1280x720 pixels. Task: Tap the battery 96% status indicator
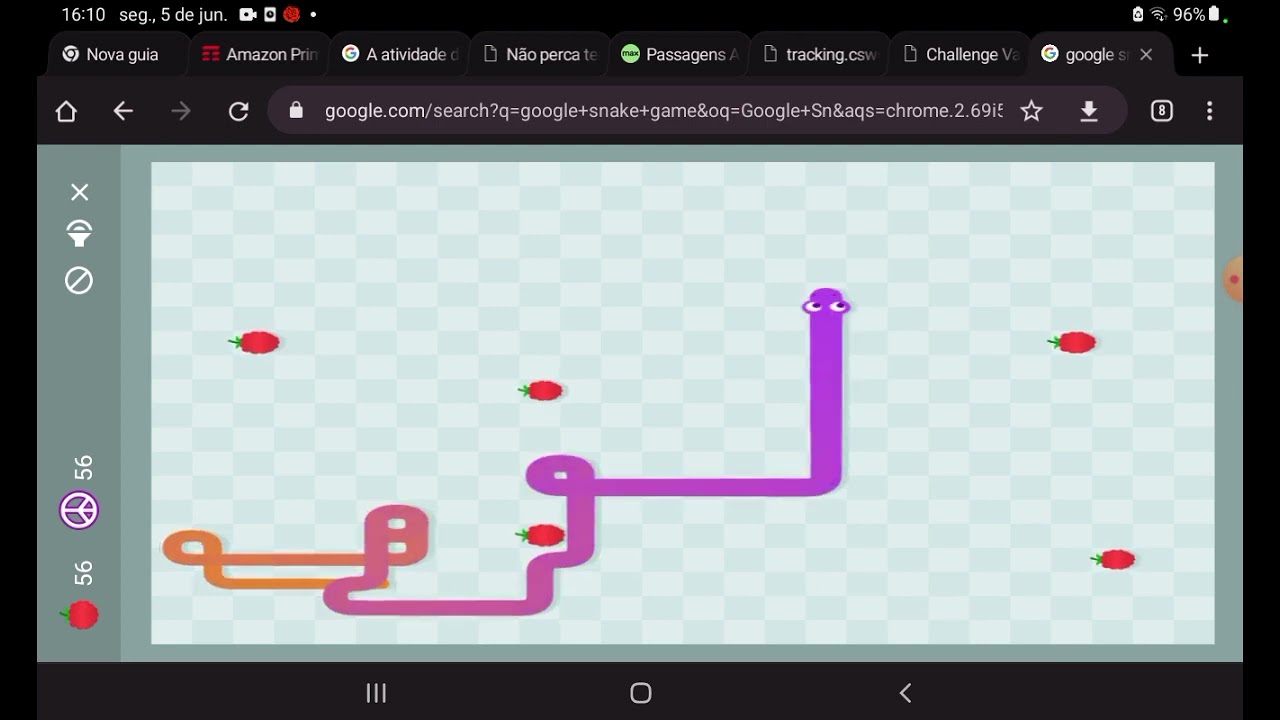[1197, 15]
